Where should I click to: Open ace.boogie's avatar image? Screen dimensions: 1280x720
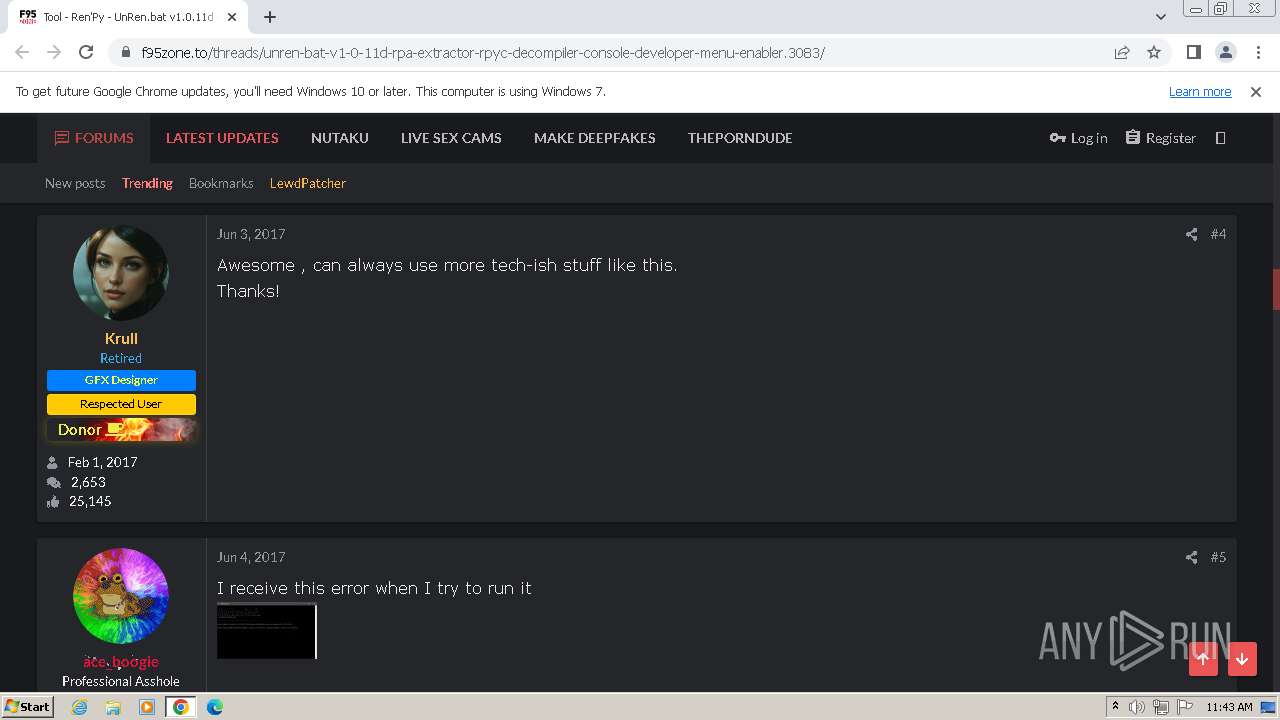[x=121, y=596]
